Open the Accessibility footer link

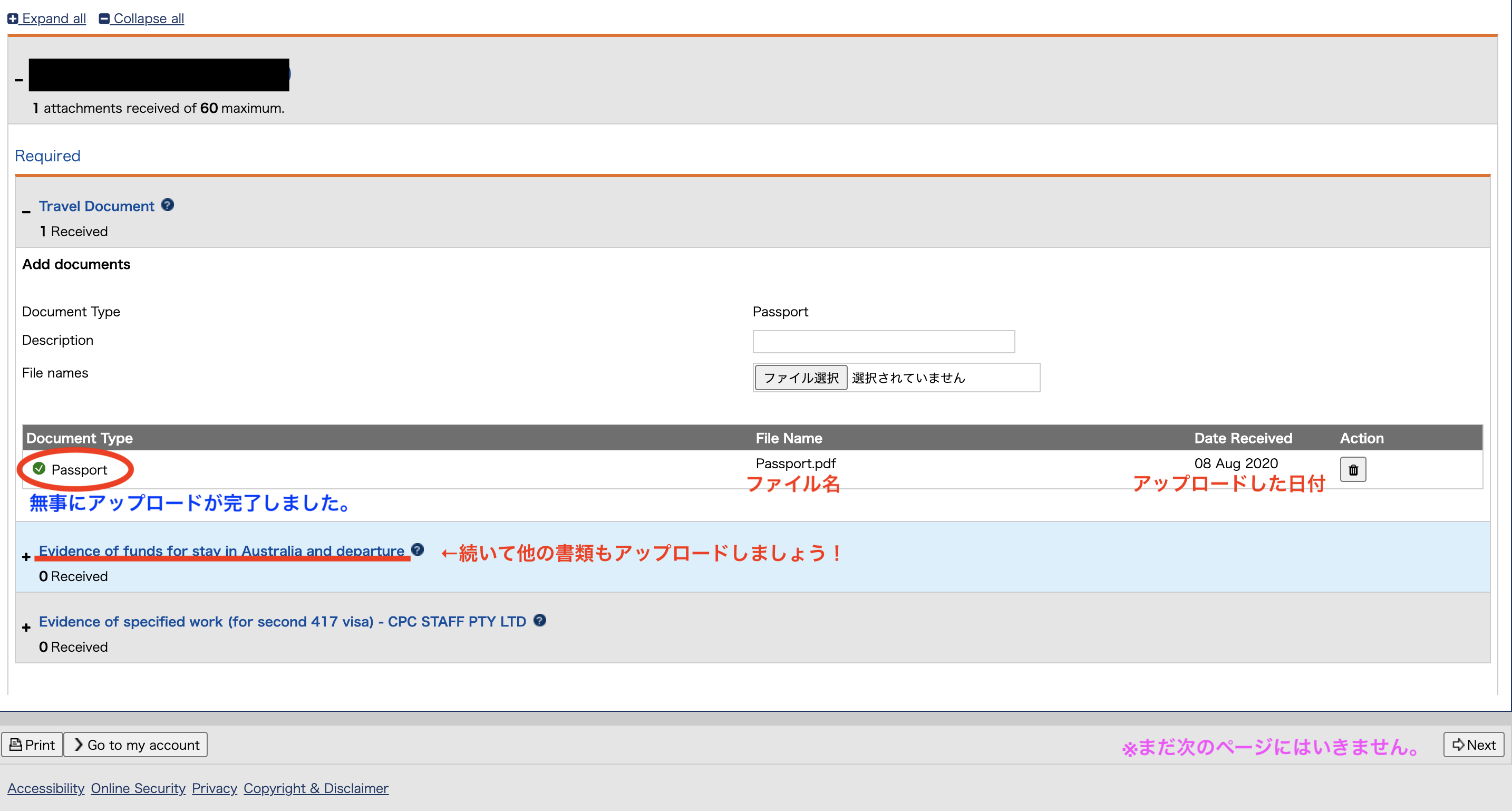pyautogui.click(x=46, y=788)
